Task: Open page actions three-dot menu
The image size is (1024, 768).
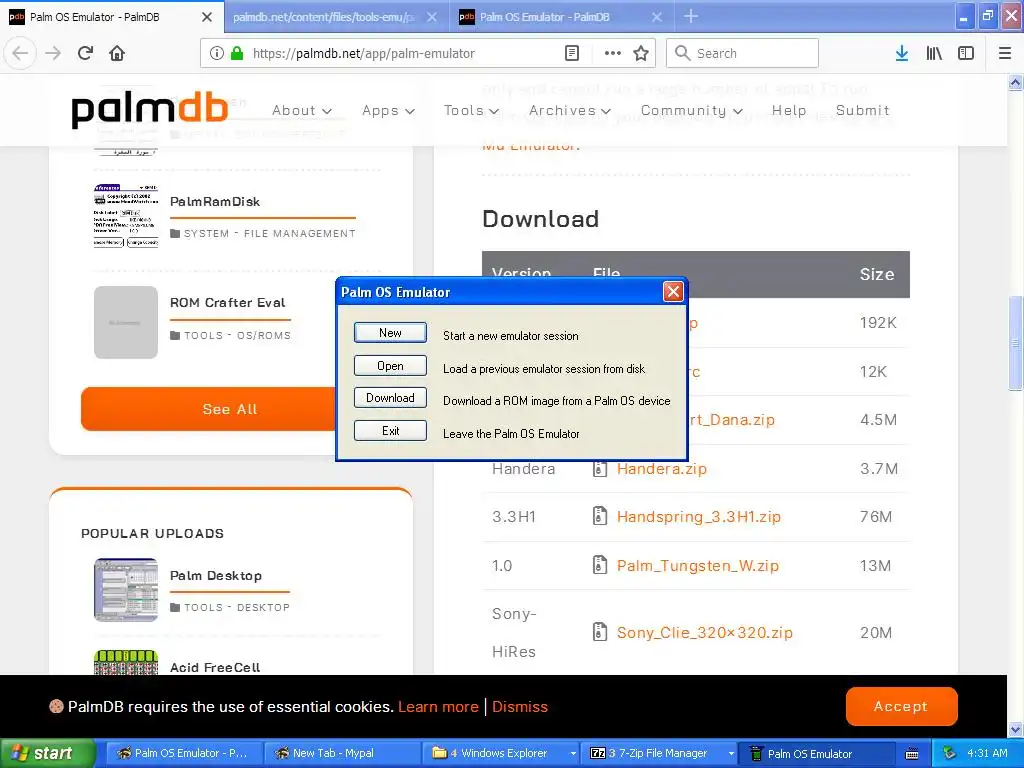Action: pyautogui.click(x=612, y=53)
